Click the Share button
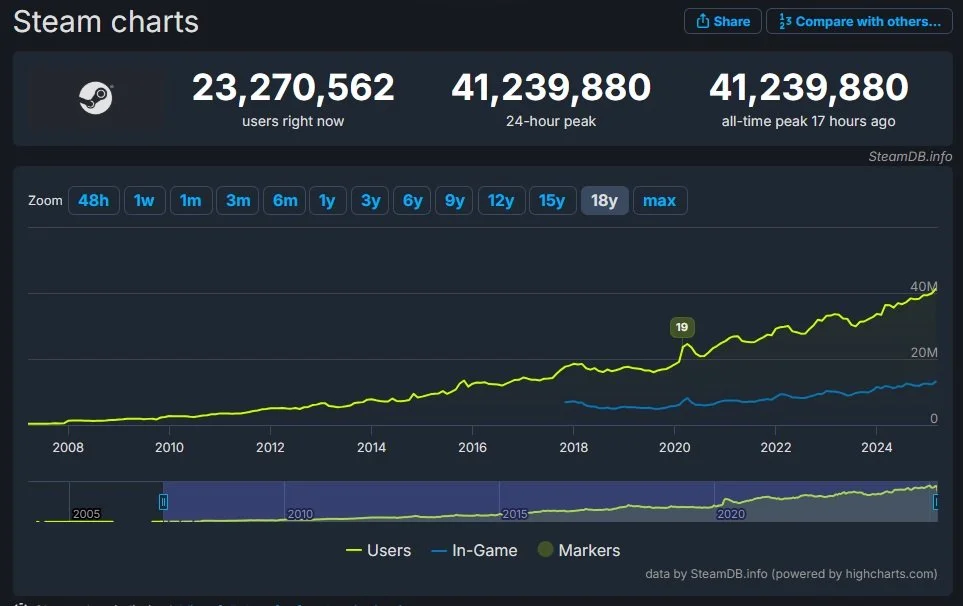 coord(723,21)
